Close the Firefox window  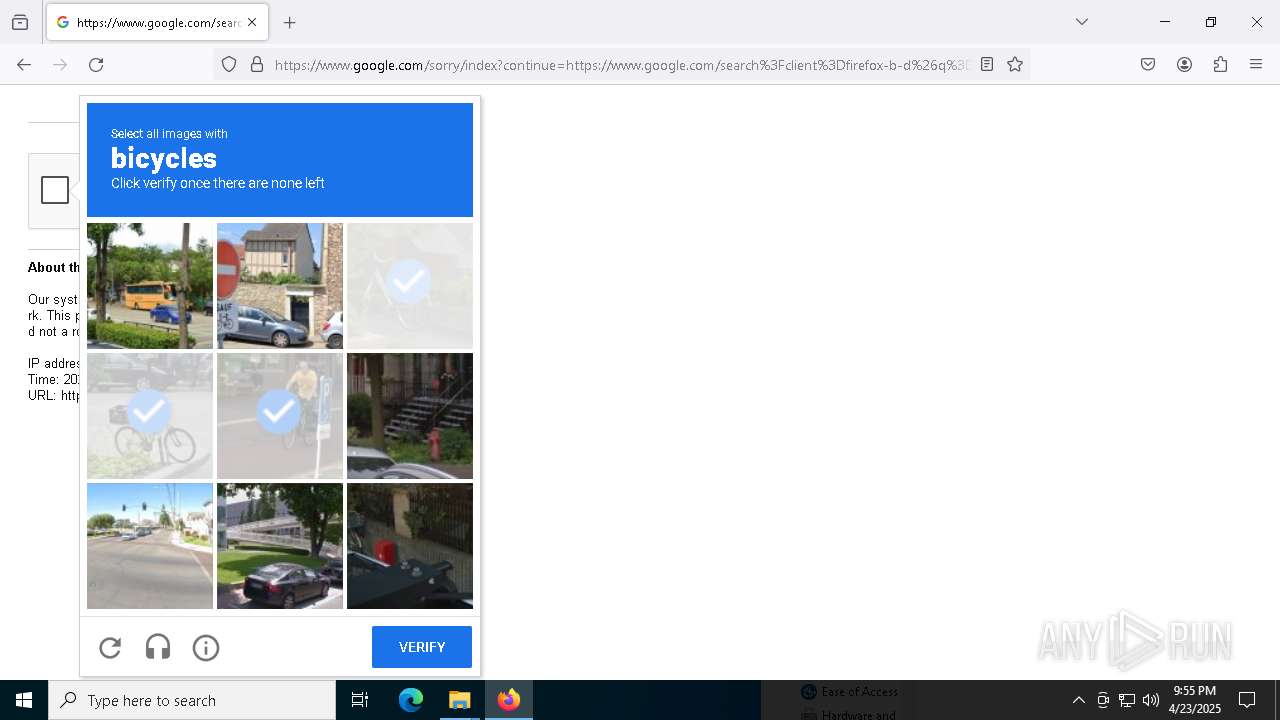click(x=1257, y=22)
